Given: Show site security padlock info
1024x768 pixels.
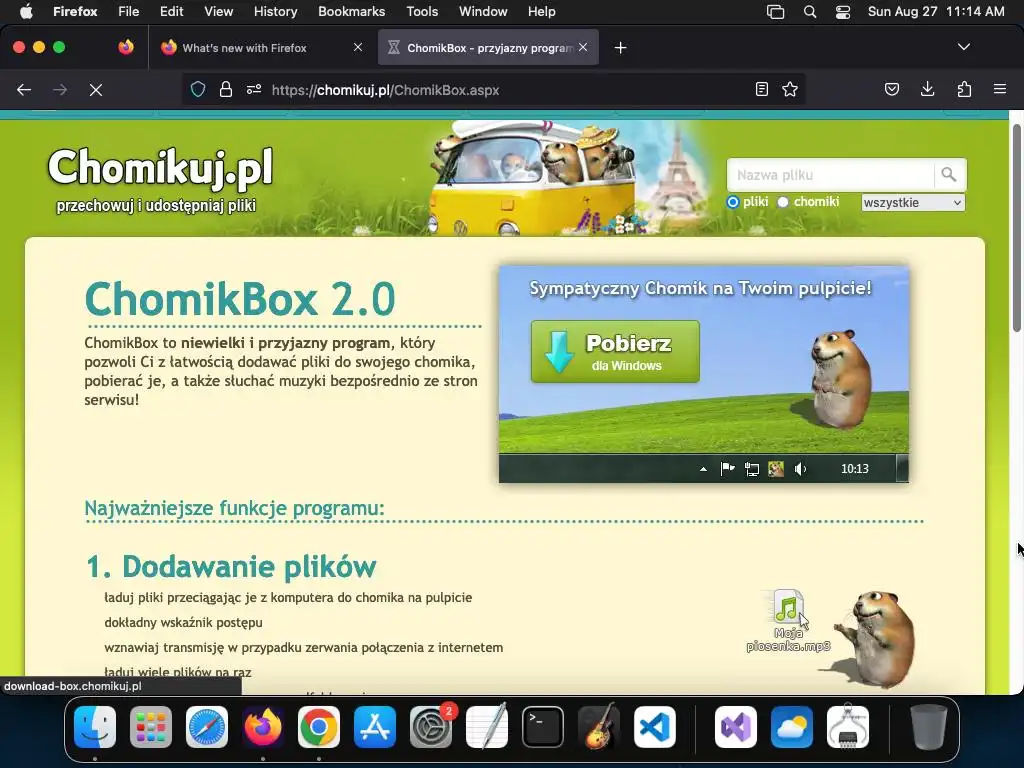Looking at the screenshot, I should pos(226,89).
